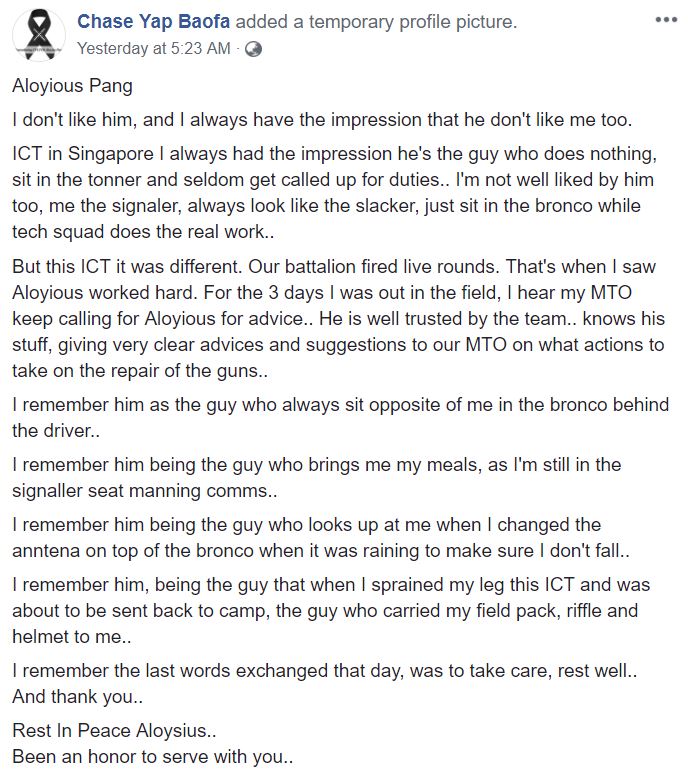Open the black ribbon profile picture
Image resolution: width=688 pixels, height=781 pixels.
pyautogui.click(x=39, y=35)
